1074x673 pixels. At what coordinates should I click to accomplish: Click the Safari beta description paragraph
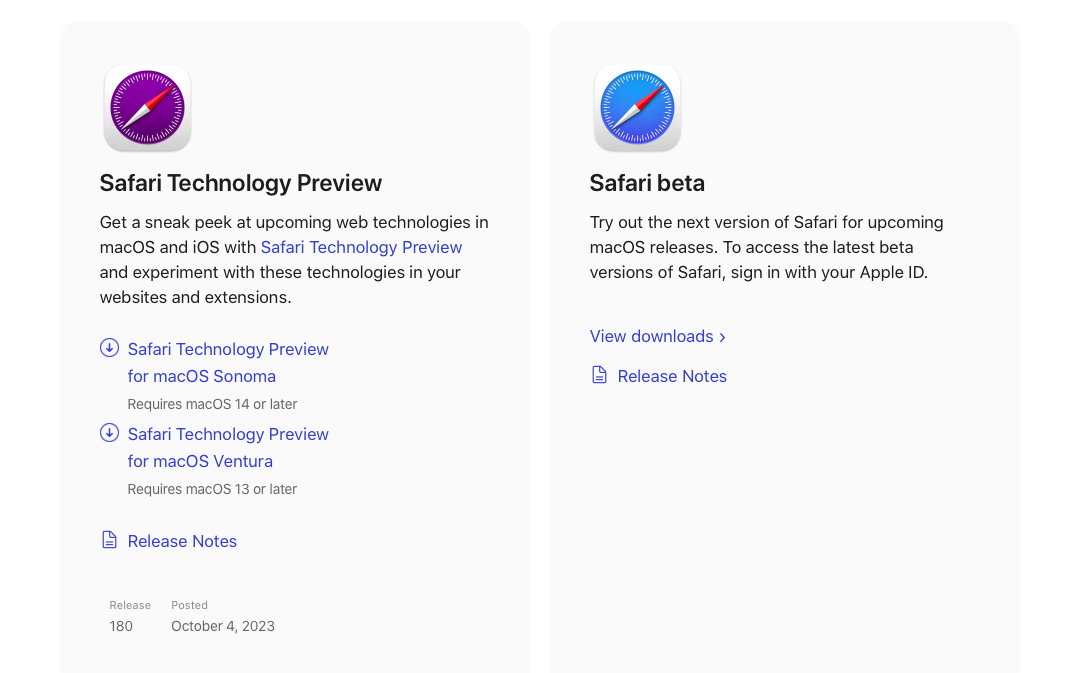(x=766, y=247)
